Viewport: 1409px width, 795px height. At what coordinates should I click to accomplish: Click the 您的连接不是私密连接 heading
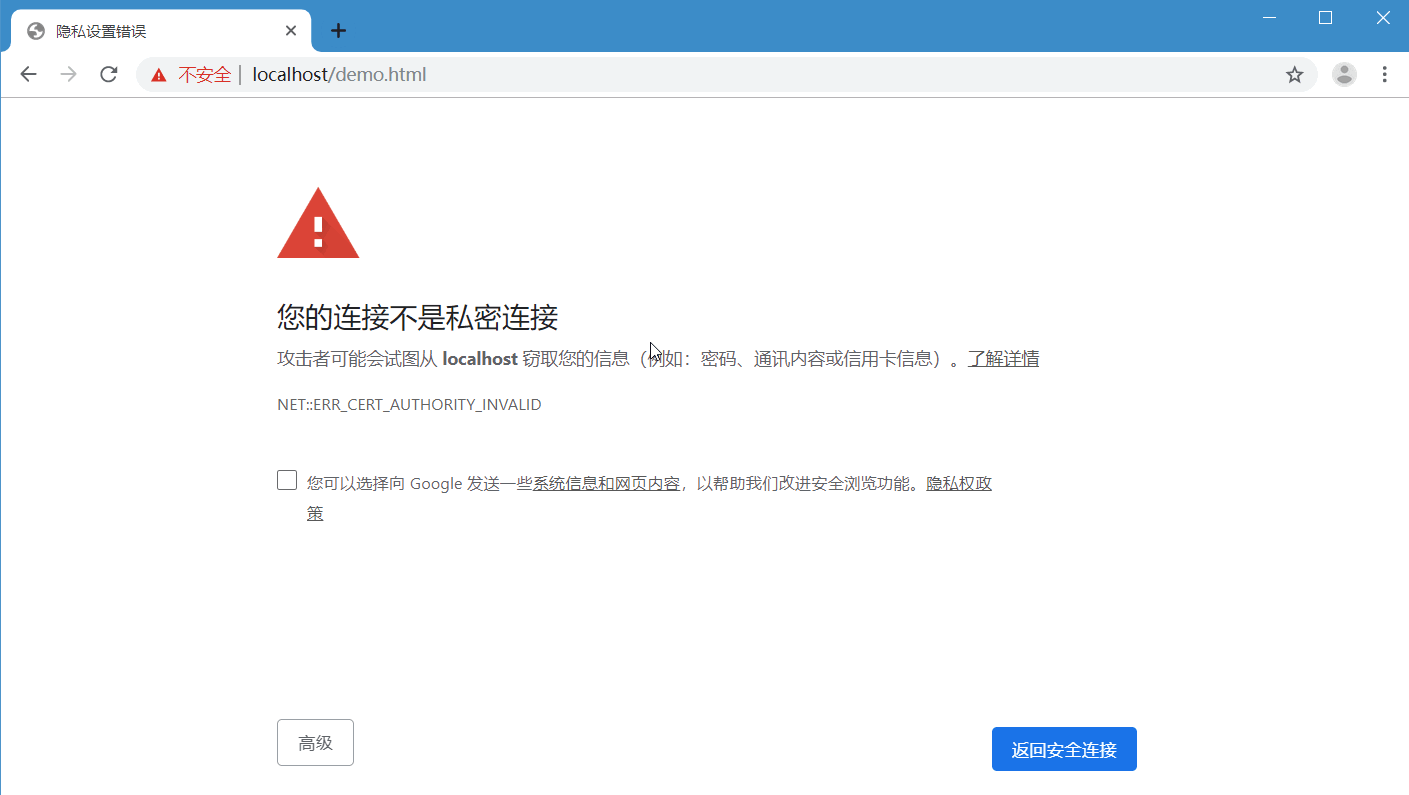tap(417, 318)
